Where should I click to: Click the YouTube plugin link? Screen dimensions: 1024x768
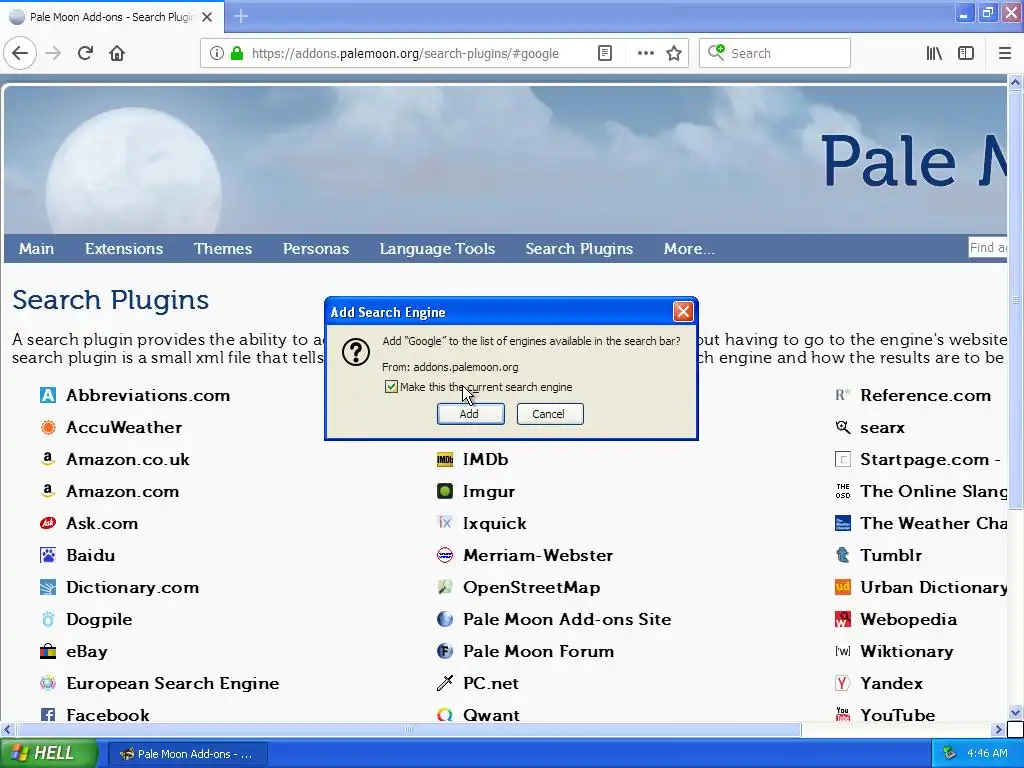click(897, 715)
